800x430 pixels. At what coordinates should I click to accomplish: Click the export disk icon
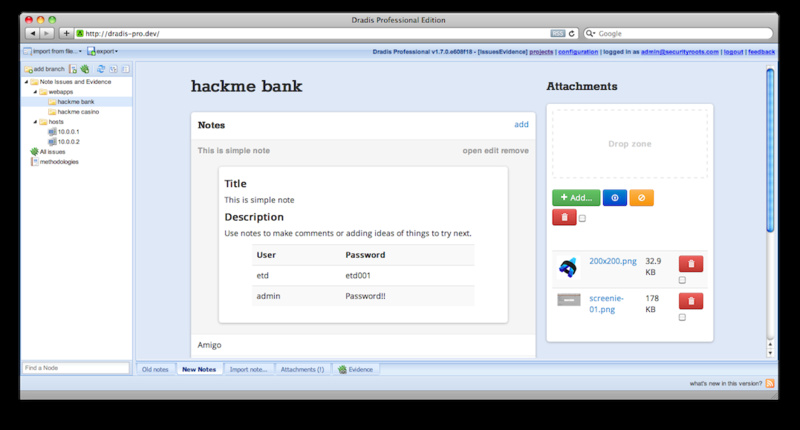[x=91, y=51]
